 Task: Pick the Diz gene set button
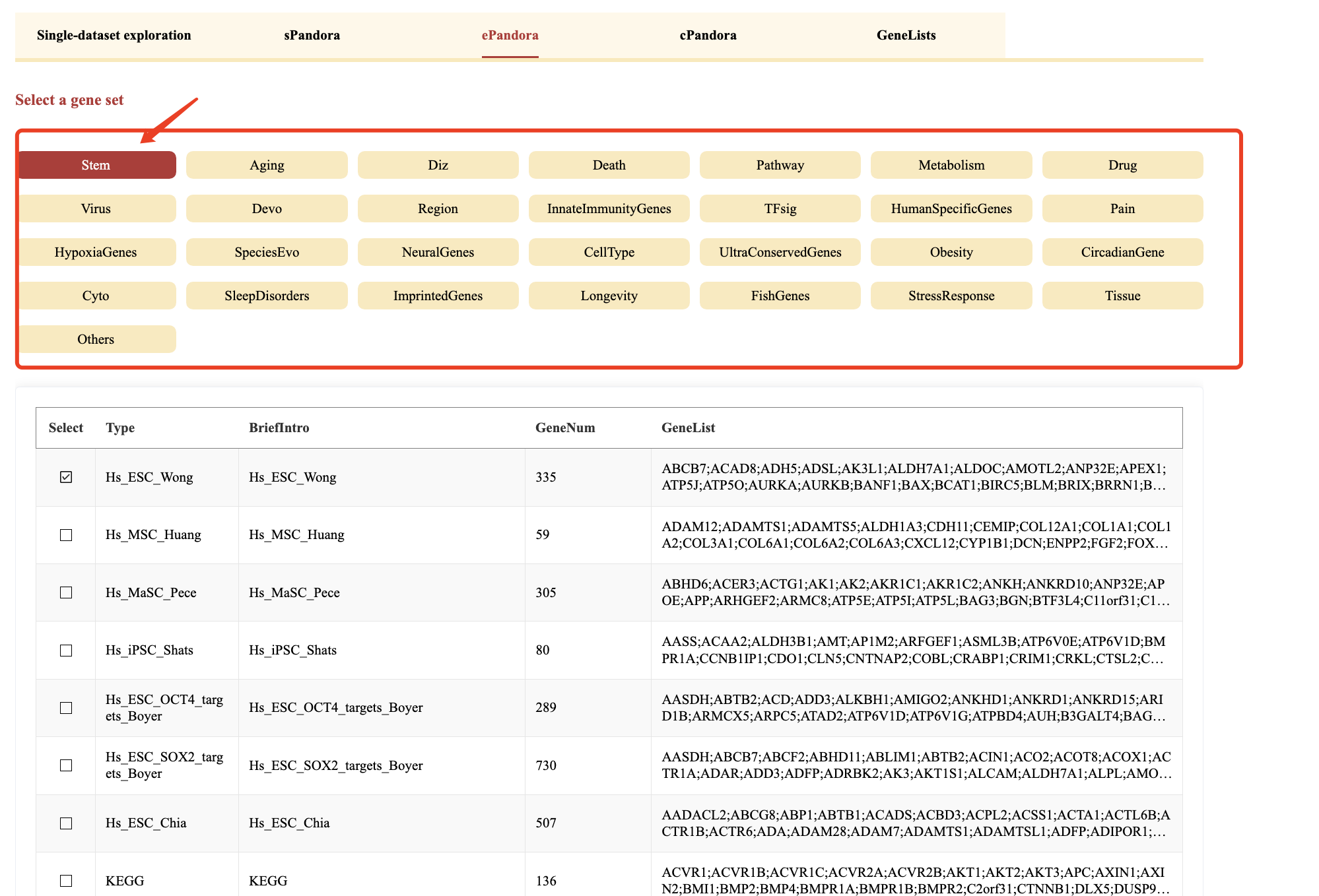pyautogui.click(x=438, y=165)
